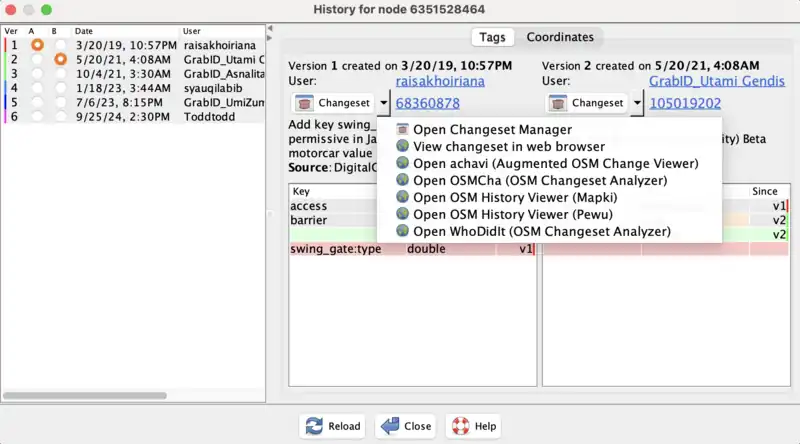Expand dropdown arrow next to left Changeset button

384,103
